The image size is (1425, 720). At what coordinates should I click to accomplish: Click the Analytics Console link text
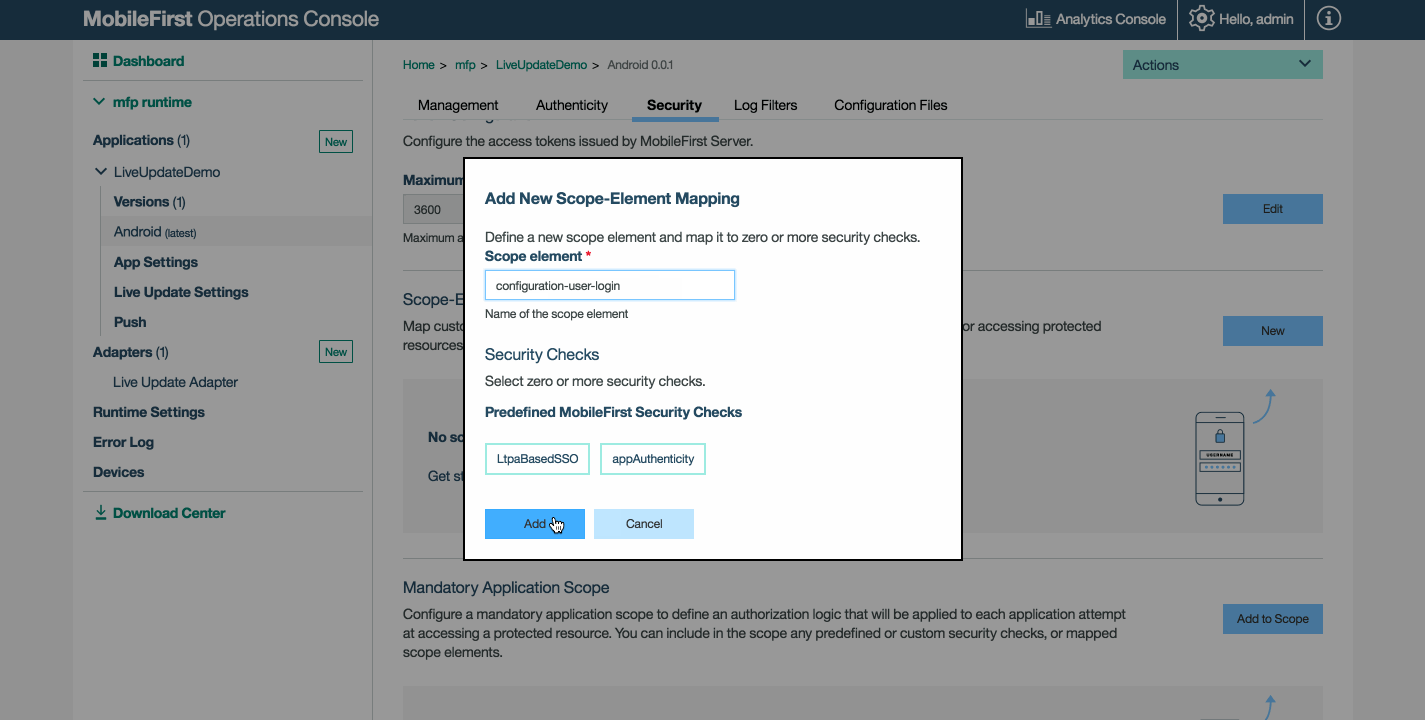[1111, 19]
